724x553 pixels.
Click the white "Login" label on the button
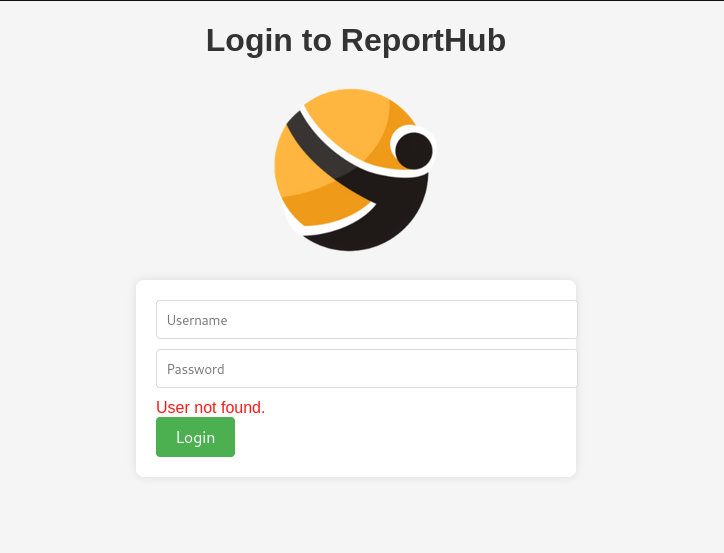195,438
